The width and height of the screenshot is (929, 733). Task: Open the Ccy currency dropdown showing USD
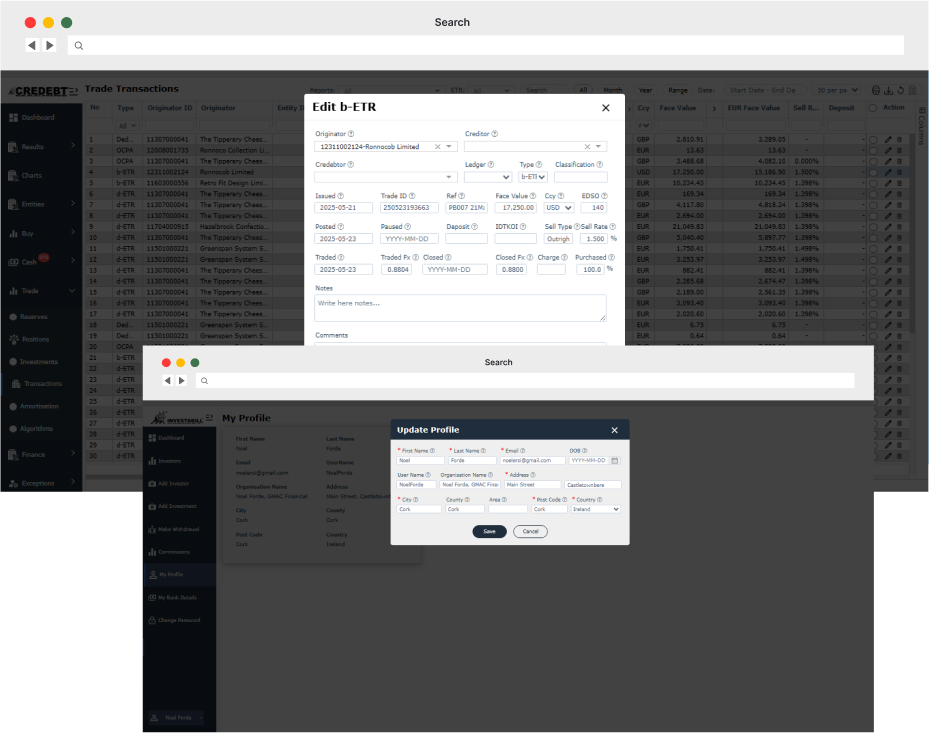point(559,208)
